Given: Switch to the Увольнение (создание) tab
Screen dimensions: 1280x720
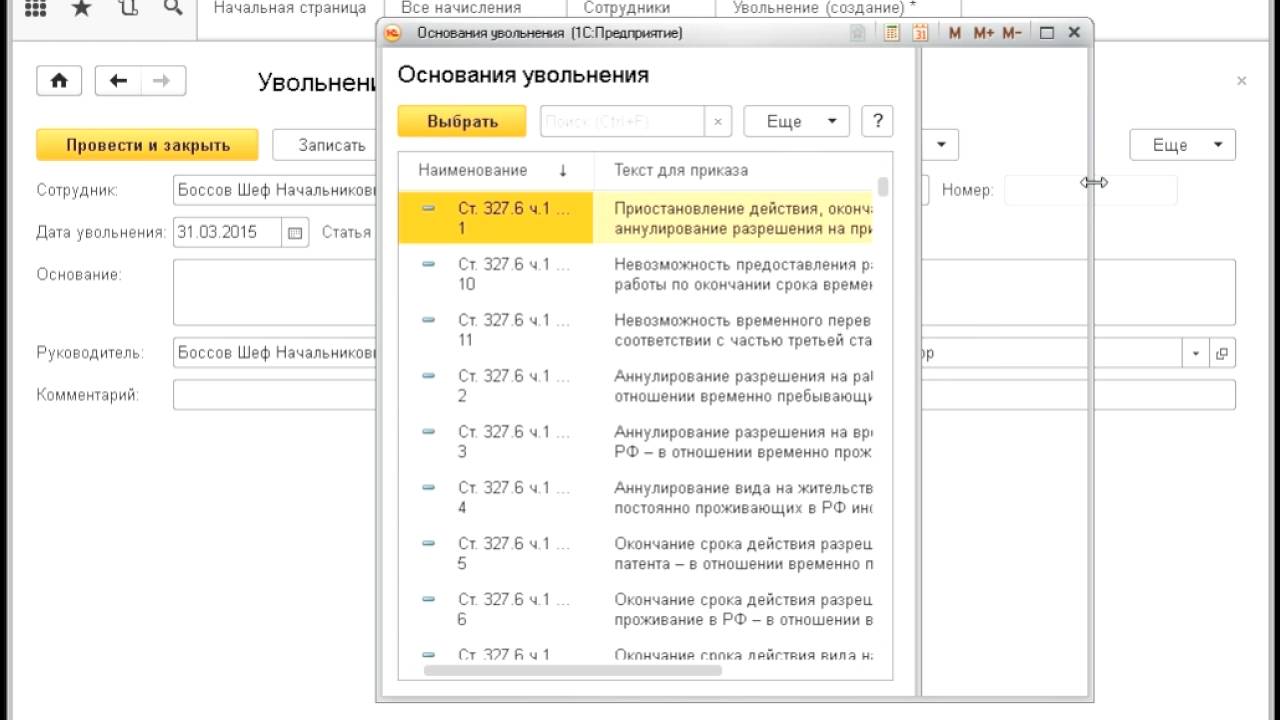Looking at the screenshot, I should click(824, 8).
